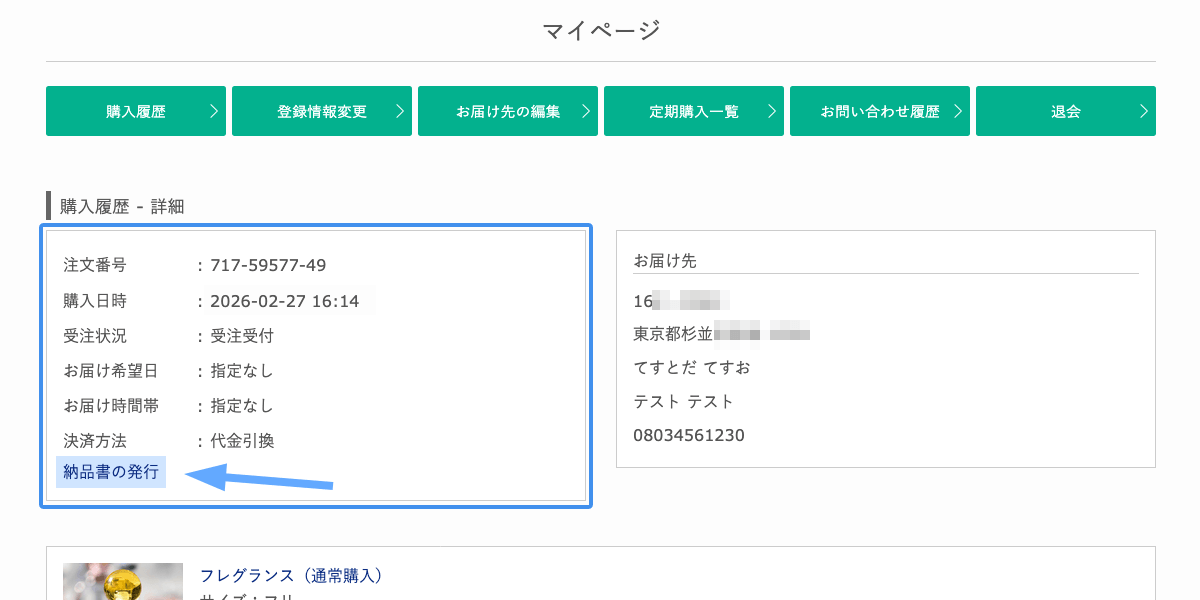Viewport: 1200px width, 600px height.
Task: Click the chevron arrow on 定期購入一覧 button
Action: click(771, 111)
